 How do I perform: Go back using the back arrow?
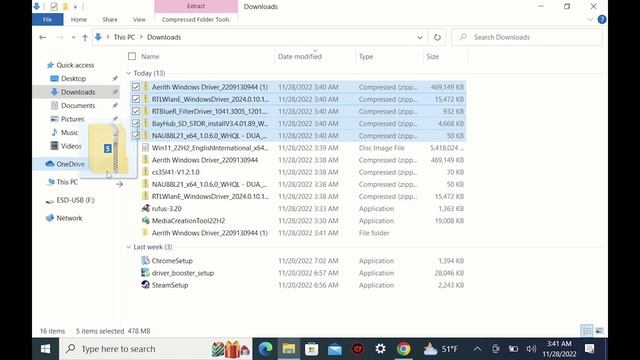click(x=42, y=37)
